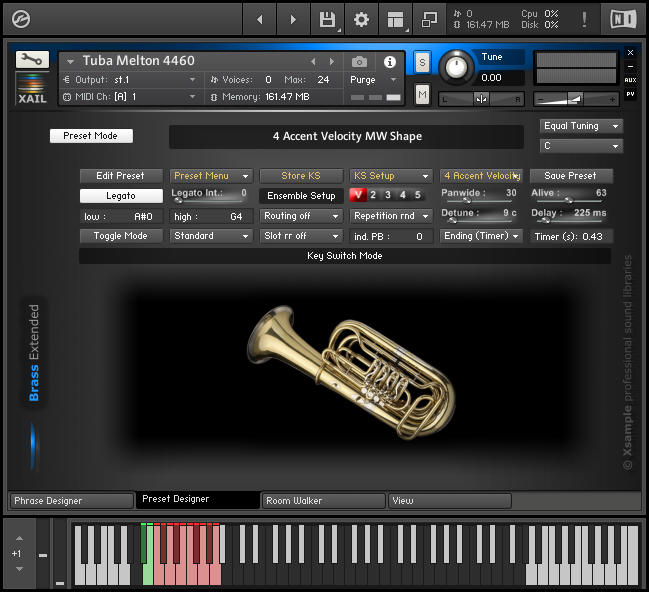Click the Ensemble Setup button
This screenshot has height=592, width=649.
pyautogui.click(x=301, y=196)
